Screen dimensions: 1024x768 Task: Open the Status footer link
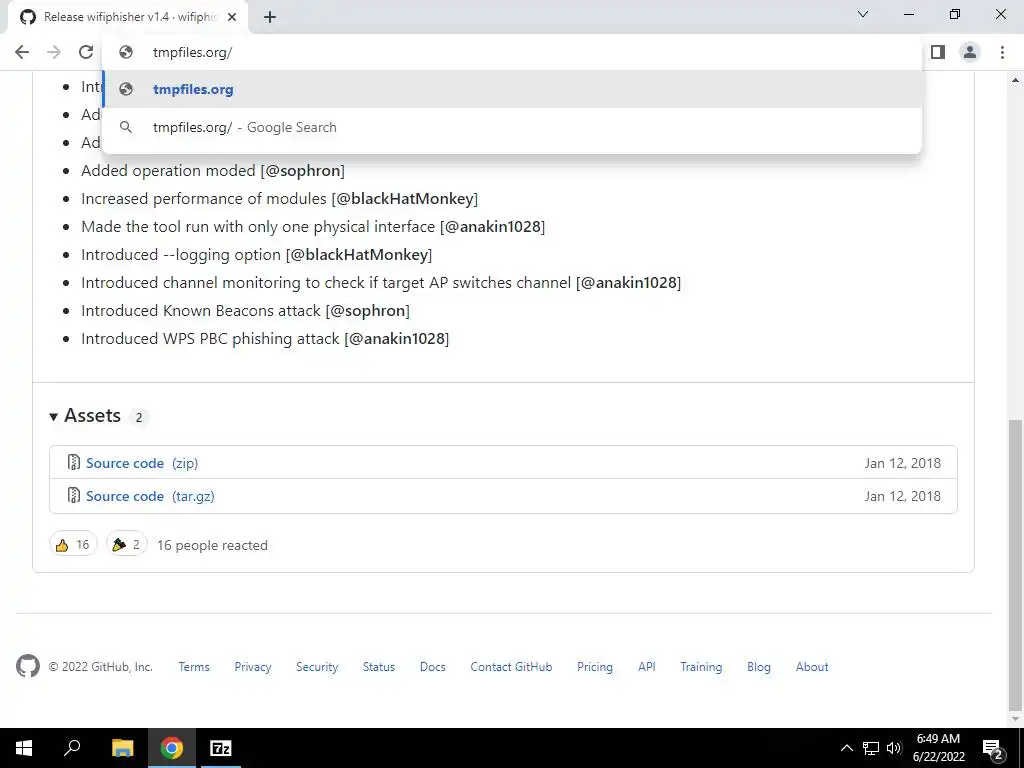click(379, 667)
